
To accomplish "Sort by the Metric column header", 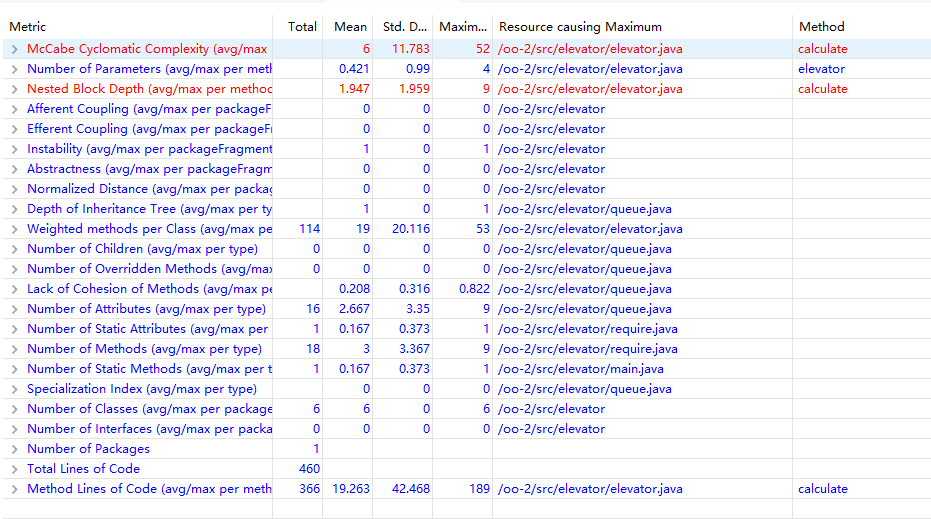I will [x=138, y=27].
